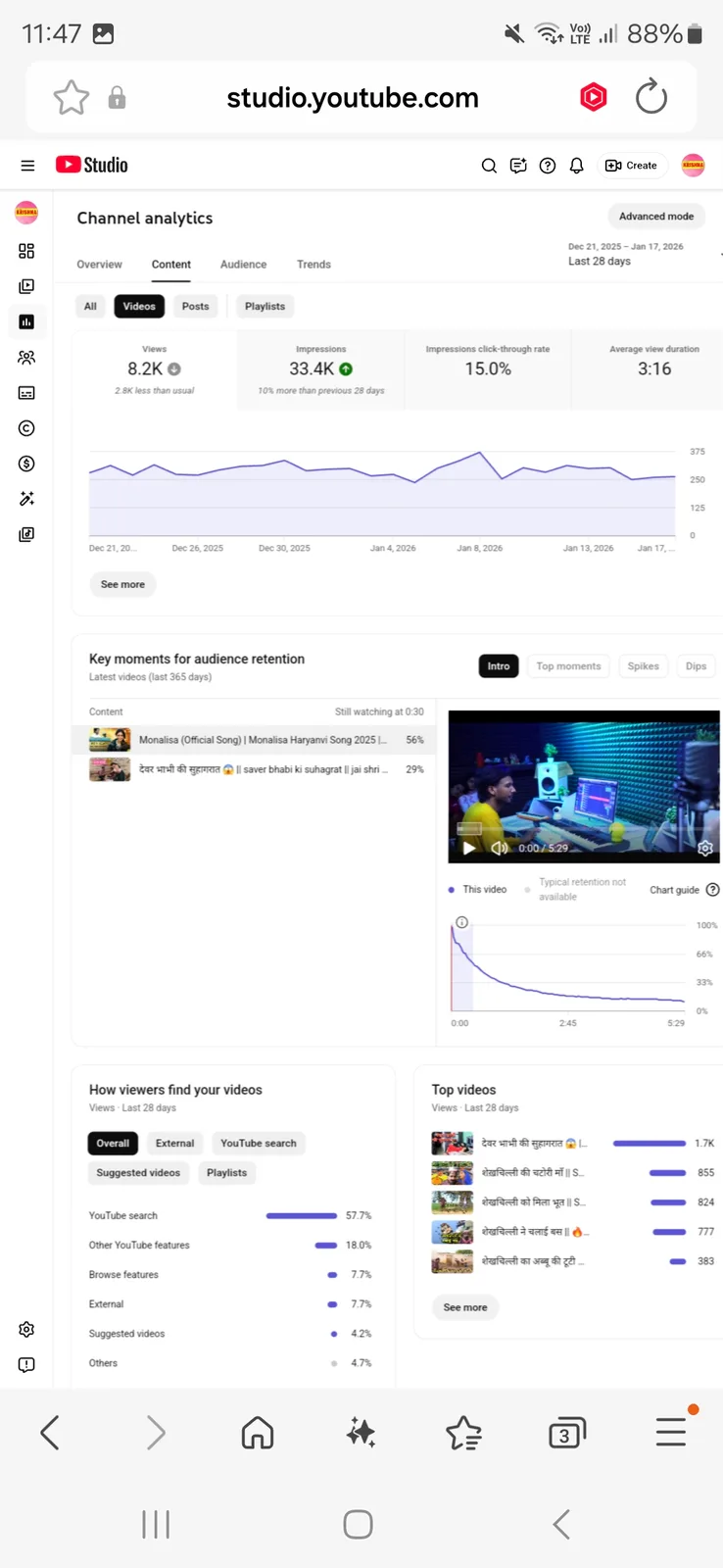Click the Create button
Image resolution: width=723 pixels, height=1568 pixels.
(x=632, y=166)
